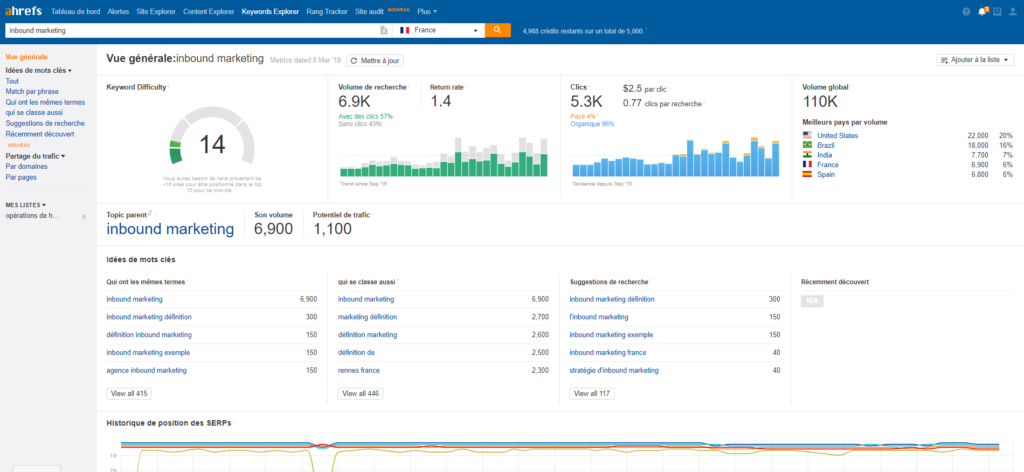Screen dimensions: 1024x472
Task: Open the parent topic inbound marketing link
Action: [x=170, y=229]
